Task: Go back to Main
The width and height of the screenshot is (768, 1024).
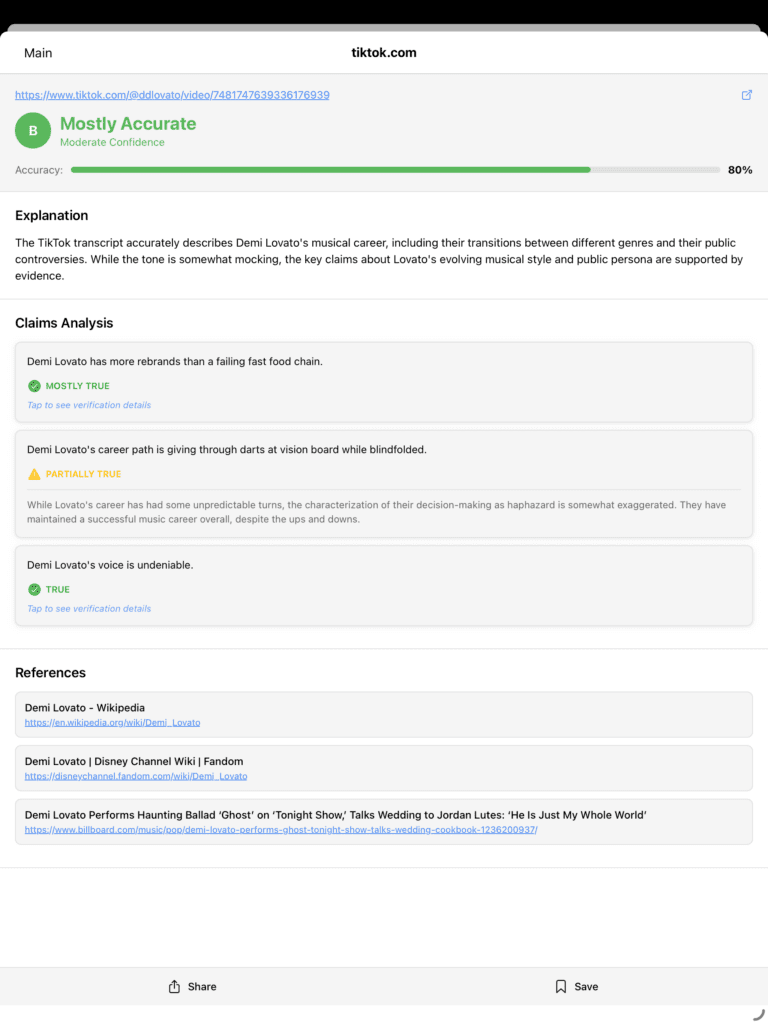Action: point(38,53)
